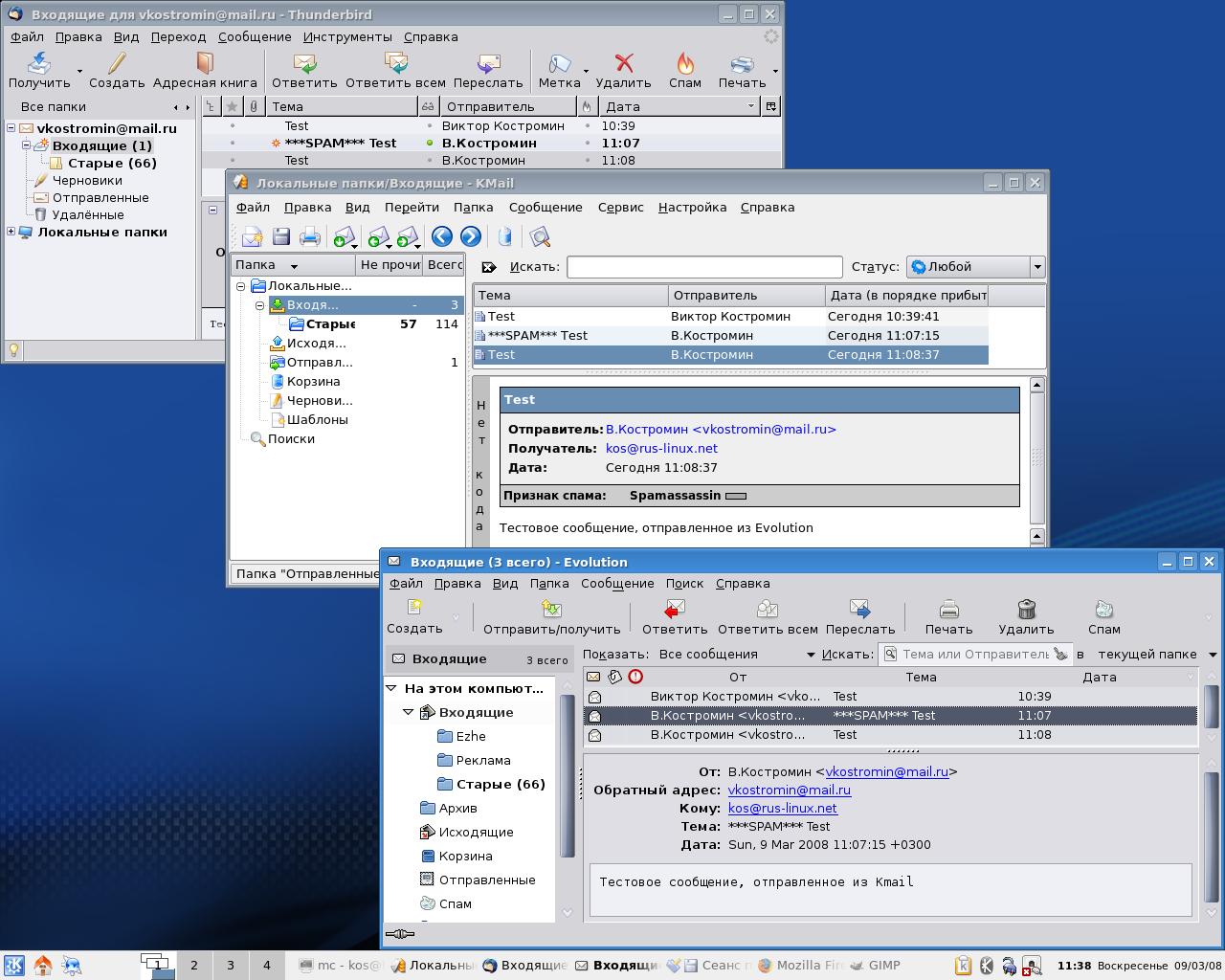1225x980 pixels.
Task: Click the find messages magnifier in KMail
Action: pyautogui.click(x=540, y=236)
